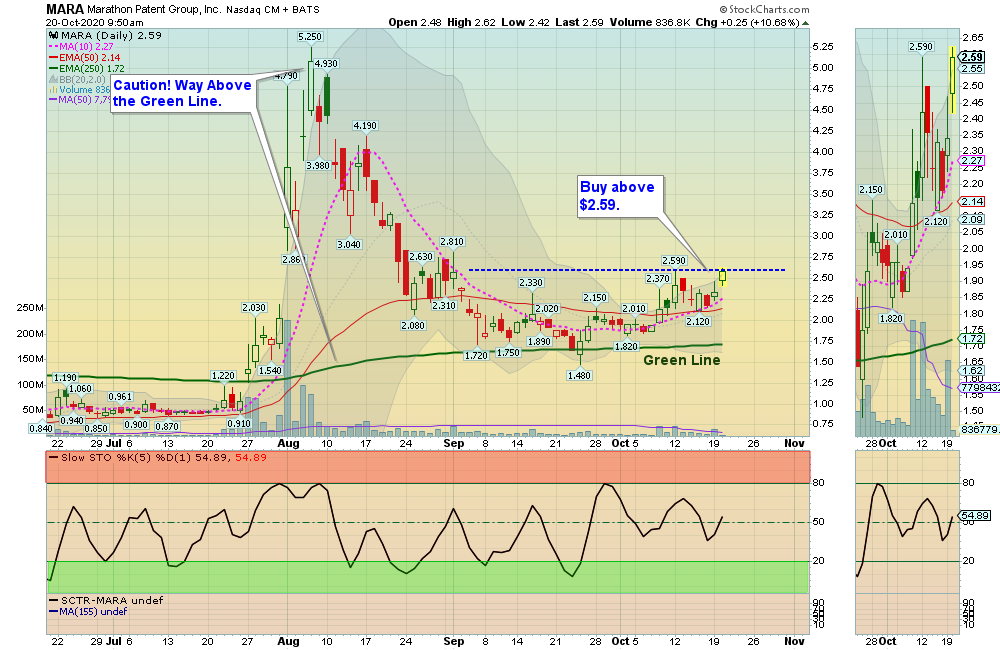Click the MARA ticker symbol in the title

click(x=65, y=10)
